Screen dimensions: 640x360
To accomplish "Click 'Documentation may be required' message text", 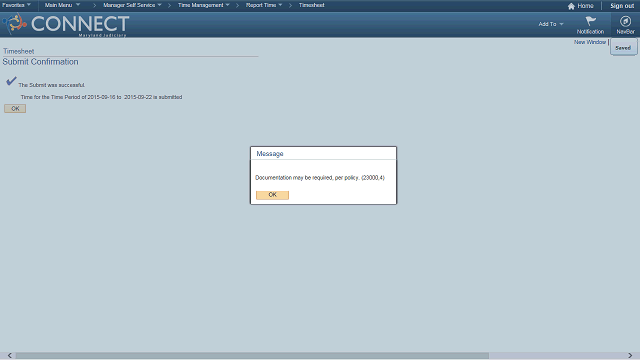I will [x=320, y=178].
